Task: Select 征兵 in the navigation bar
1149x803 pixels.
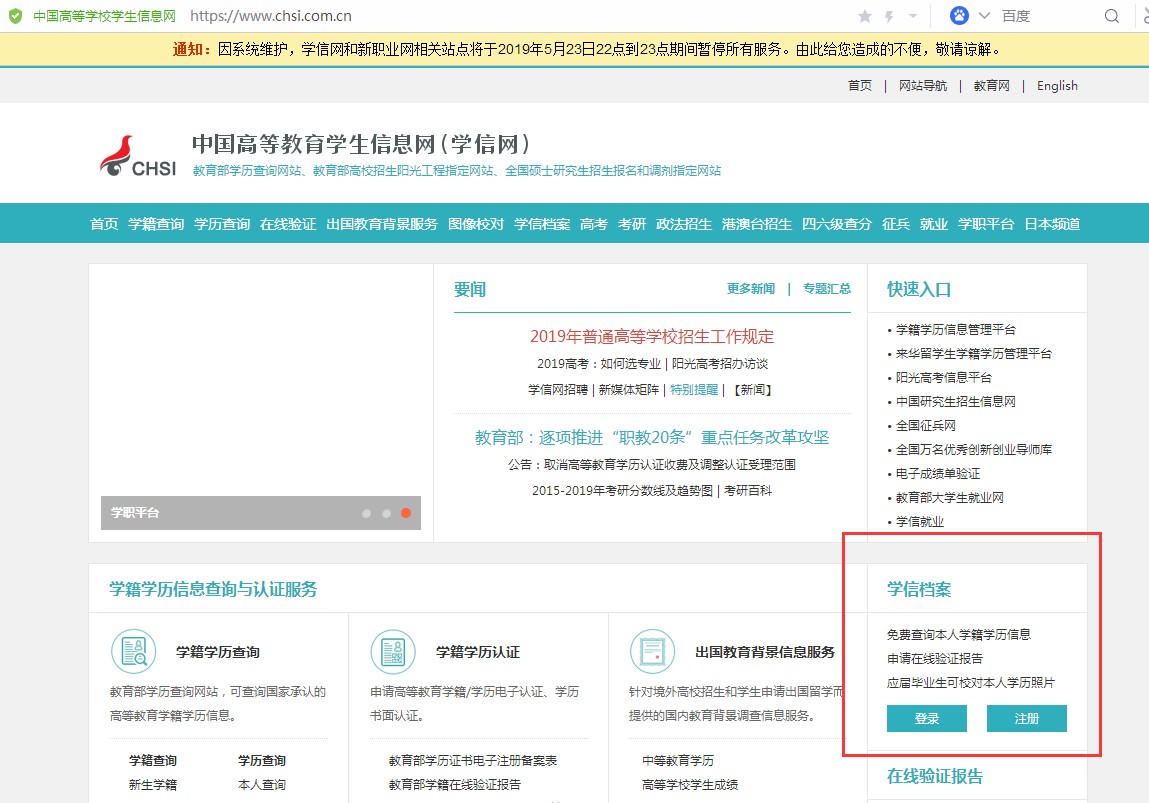Action: click(895, 224)
